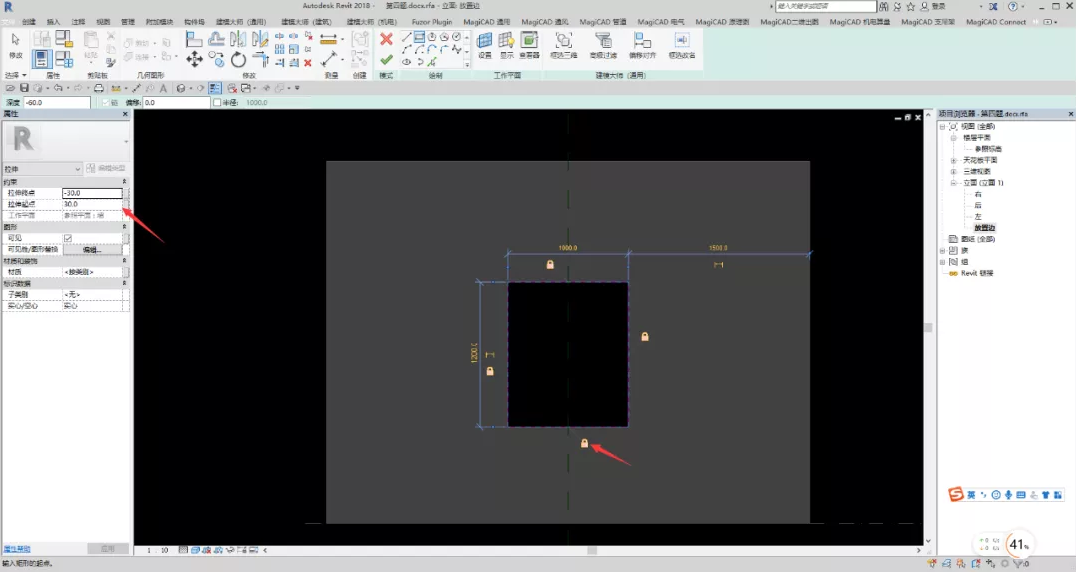Click the Rotate tool in Modify panel
Viewport: 1076px width, 572px height.
[x=238, y=60]
